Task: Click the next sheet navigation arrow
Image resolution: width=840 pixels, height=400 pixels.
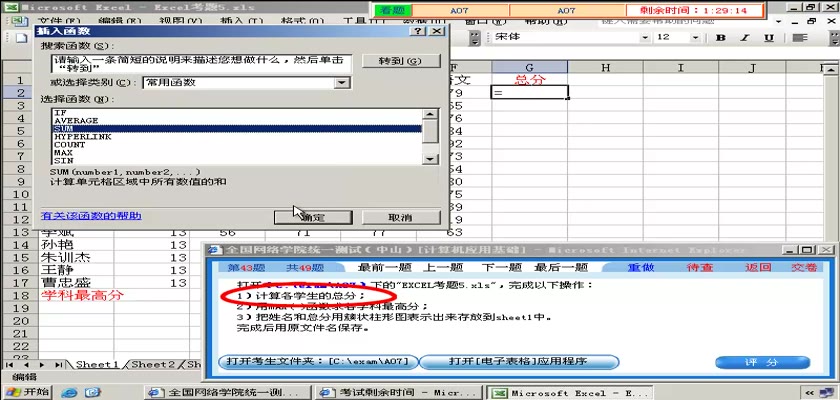Action: tap(42, 365)
